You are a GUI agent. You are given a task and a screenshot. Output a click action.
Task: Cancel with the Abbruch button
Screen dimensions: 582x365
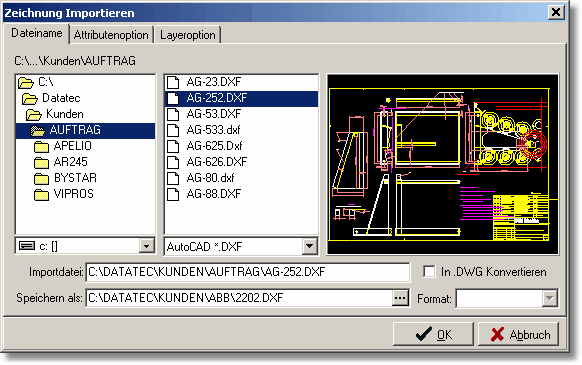click(519, 334)
